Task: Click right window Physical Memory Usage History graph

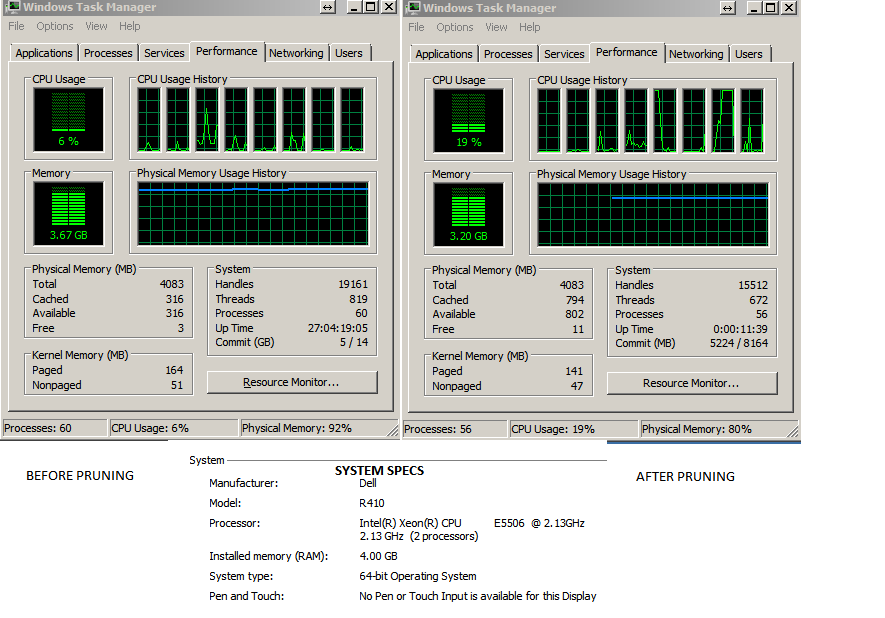Action: click(x=652, y=214)
